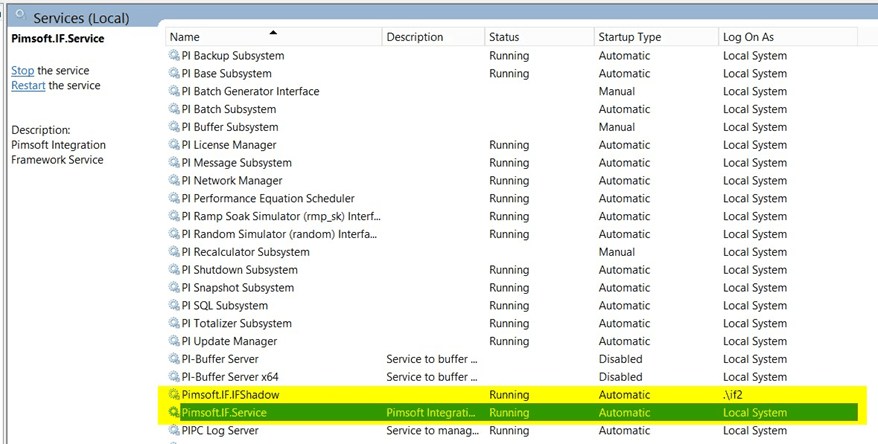
Task: Click the gear icon beside PI Totalizer Subsystem
Action: [174, 324]
